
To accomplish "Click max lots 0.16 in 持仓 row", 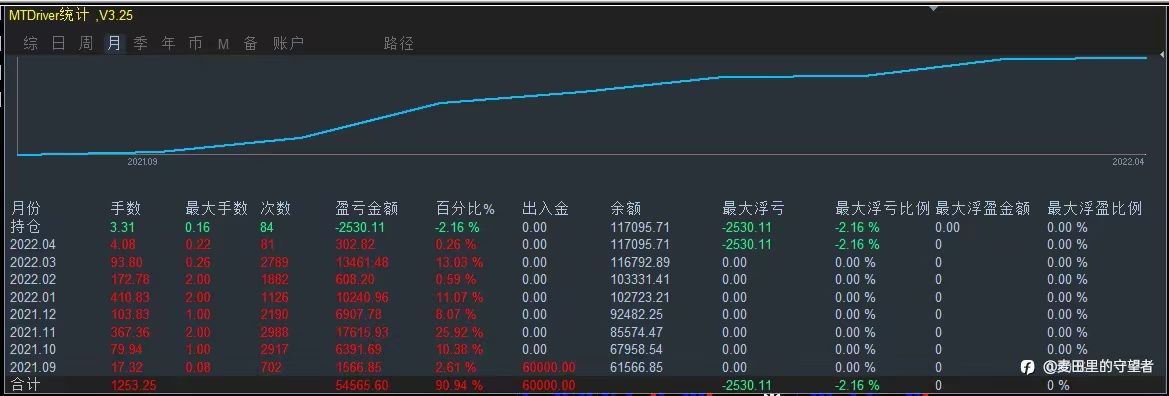I will (x=198, y=227).
